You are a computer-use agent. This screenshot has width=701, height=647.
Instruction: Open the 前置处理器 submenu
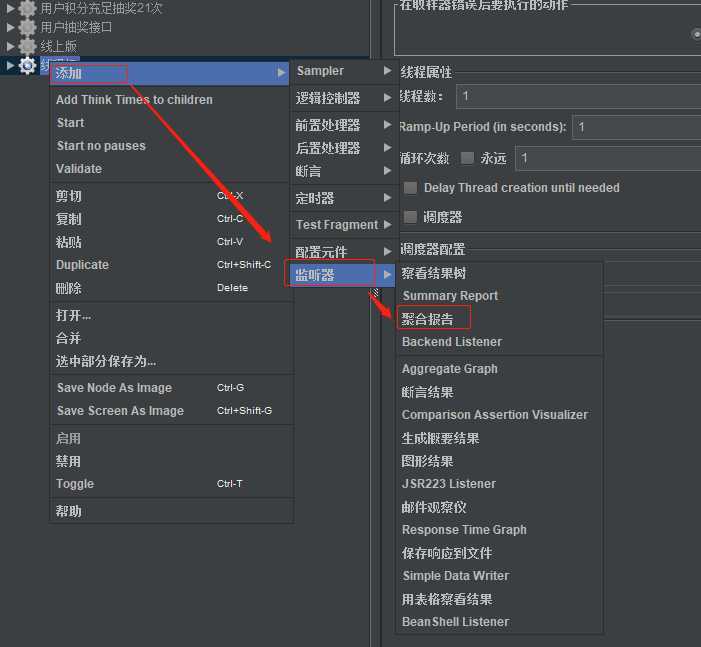pyautogui.click(x=343, y=125)
